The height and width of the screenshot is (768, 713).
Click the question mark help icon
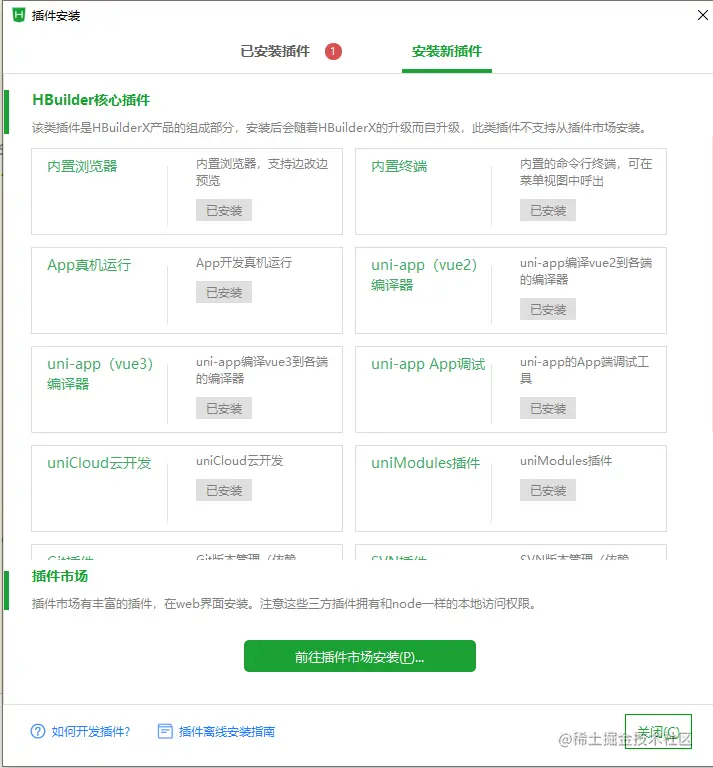tap(38, 731)
